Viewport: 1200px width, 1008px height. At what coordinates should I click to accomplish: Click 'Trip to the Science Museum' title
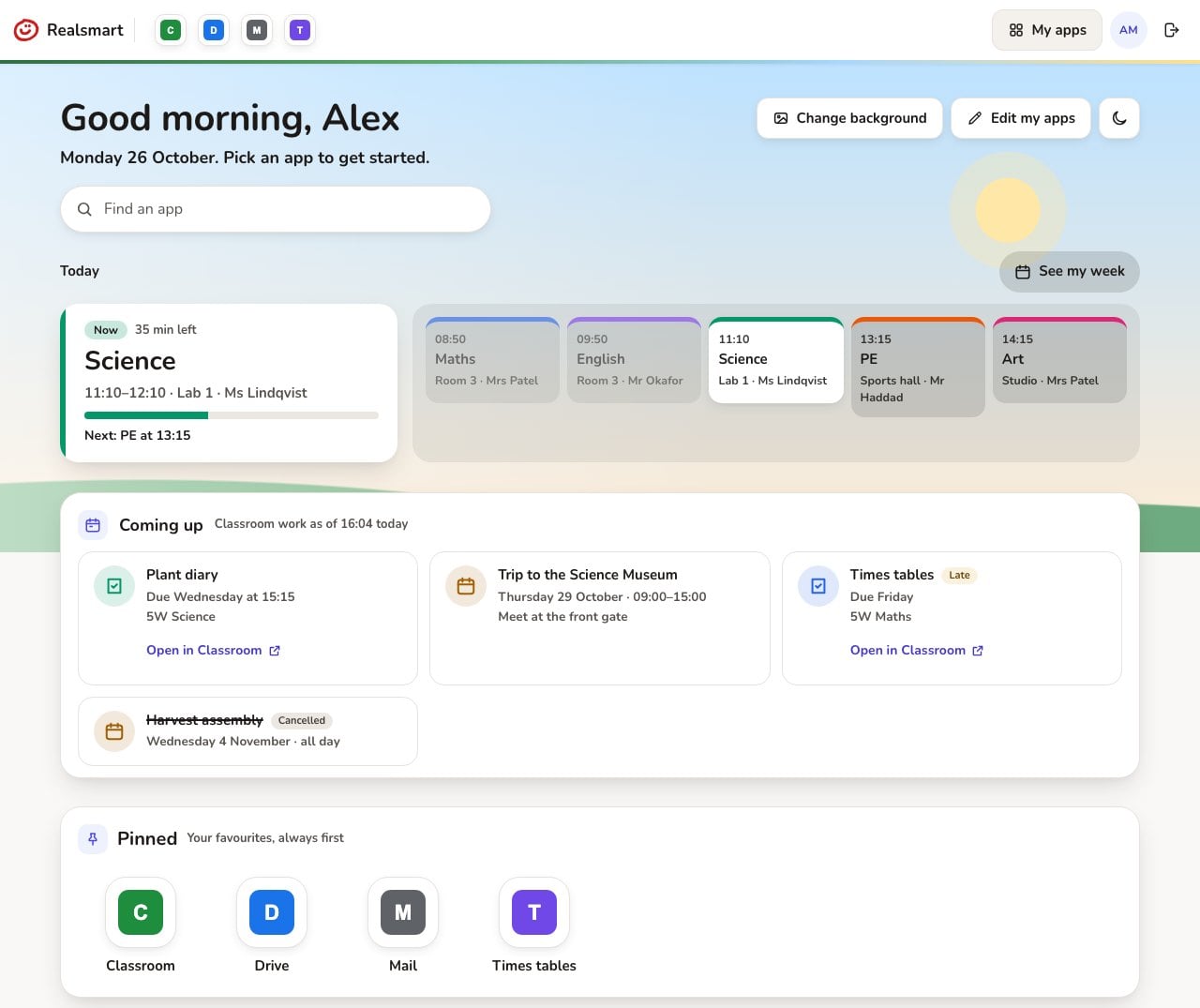[588, 575]
